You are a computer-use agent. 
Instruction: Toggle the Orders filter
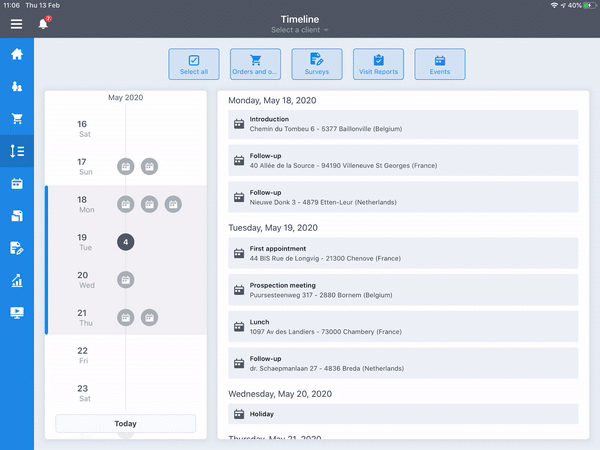255,64
